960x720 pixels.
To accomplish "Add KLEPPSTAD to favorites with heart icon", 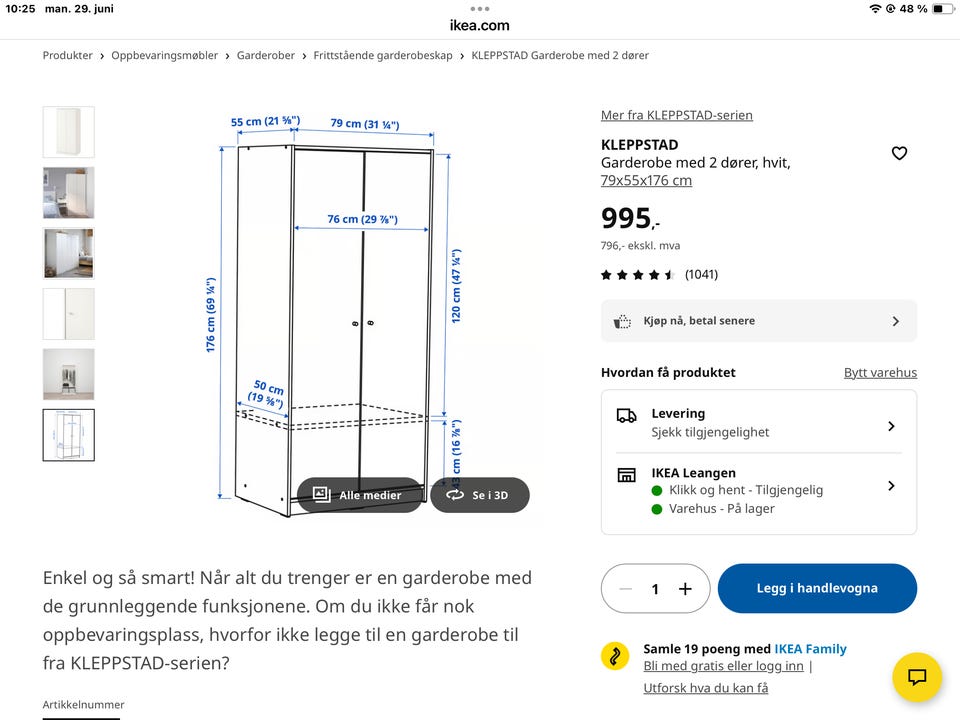I will 899,153.
